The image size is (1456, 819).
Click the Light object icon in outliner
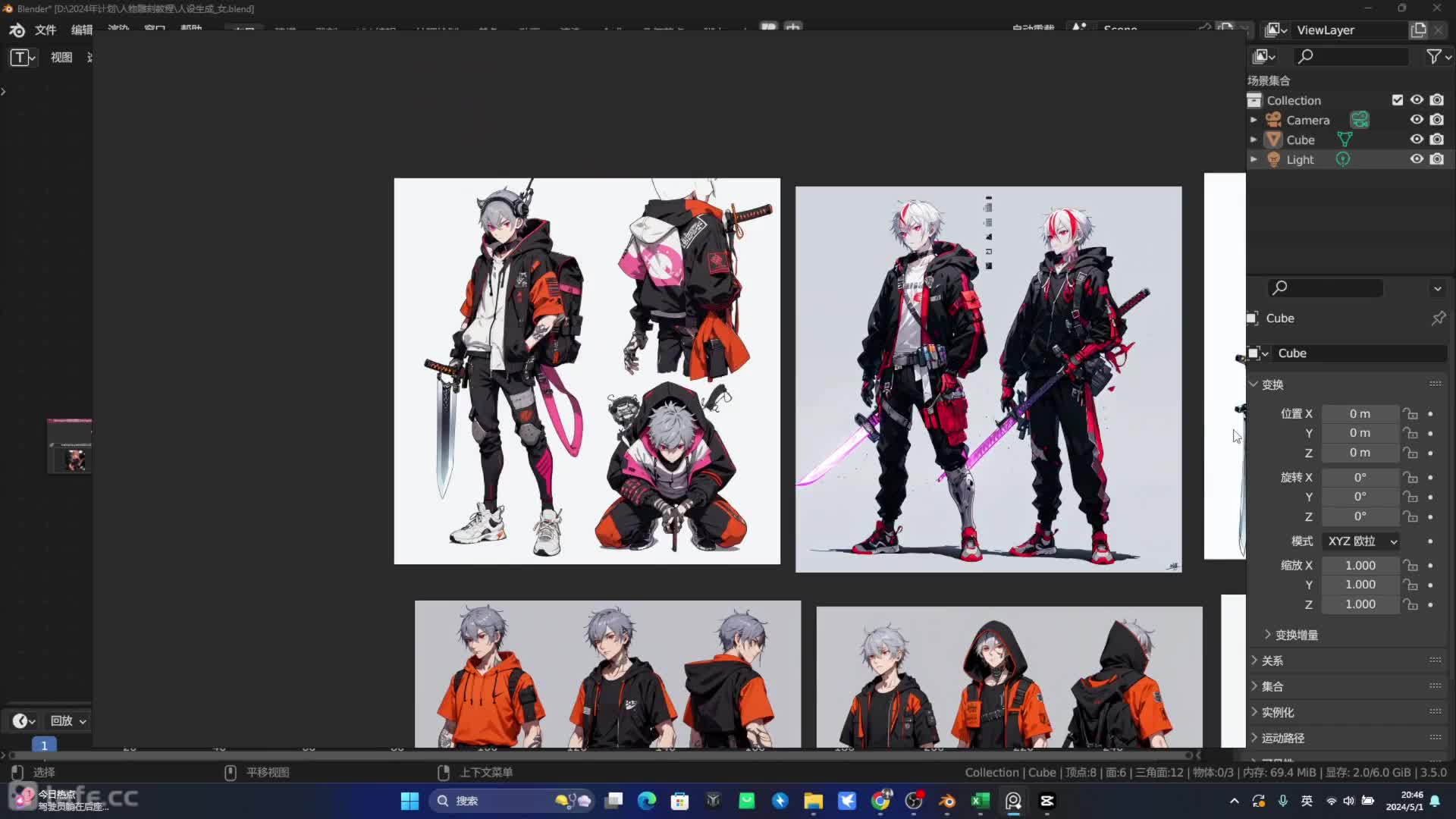tap(1274, 159)
